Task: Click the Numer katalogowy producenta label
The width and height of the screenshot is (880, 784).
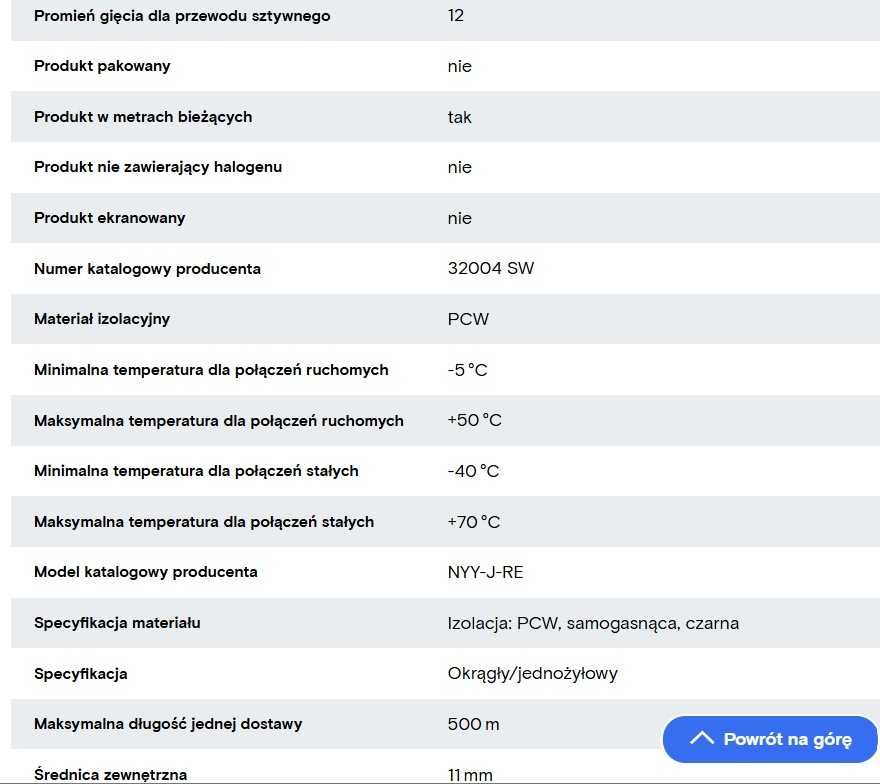Action: point(147,268)
